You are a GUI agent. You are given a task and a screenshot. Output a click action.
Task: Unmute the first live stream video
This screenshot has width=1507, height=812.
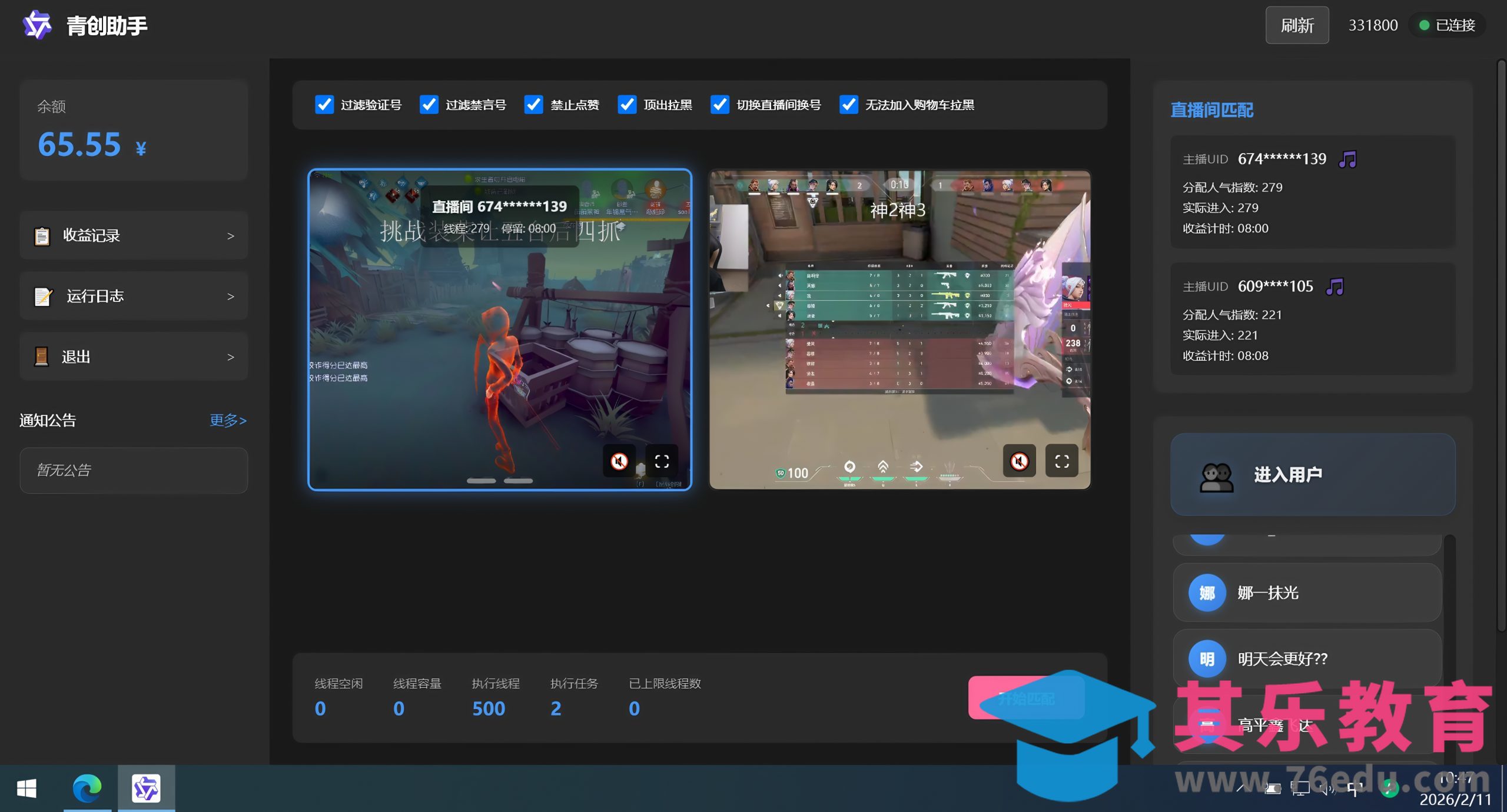pyautogui.click(x=619, y=461)
